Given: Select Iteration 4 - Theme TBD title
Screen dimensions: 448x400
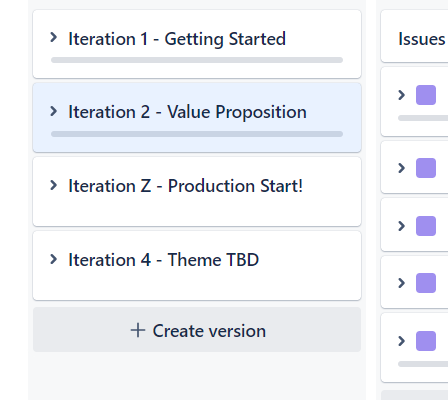Looking at the screenshot, I should click(x=164, y=260).
